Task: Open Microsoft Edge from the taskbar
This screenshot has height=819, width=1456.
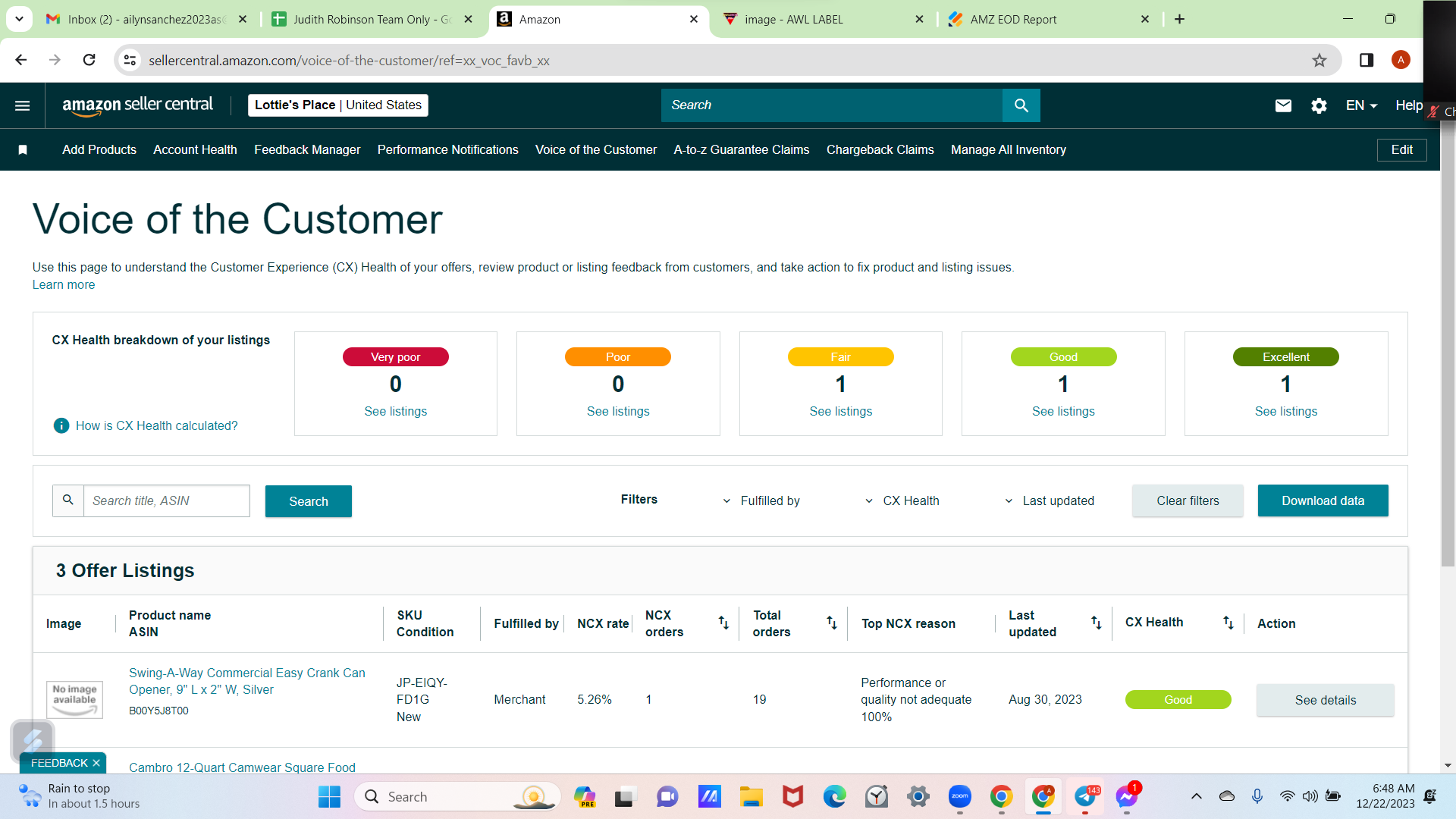Action: [x=834, y=797]
